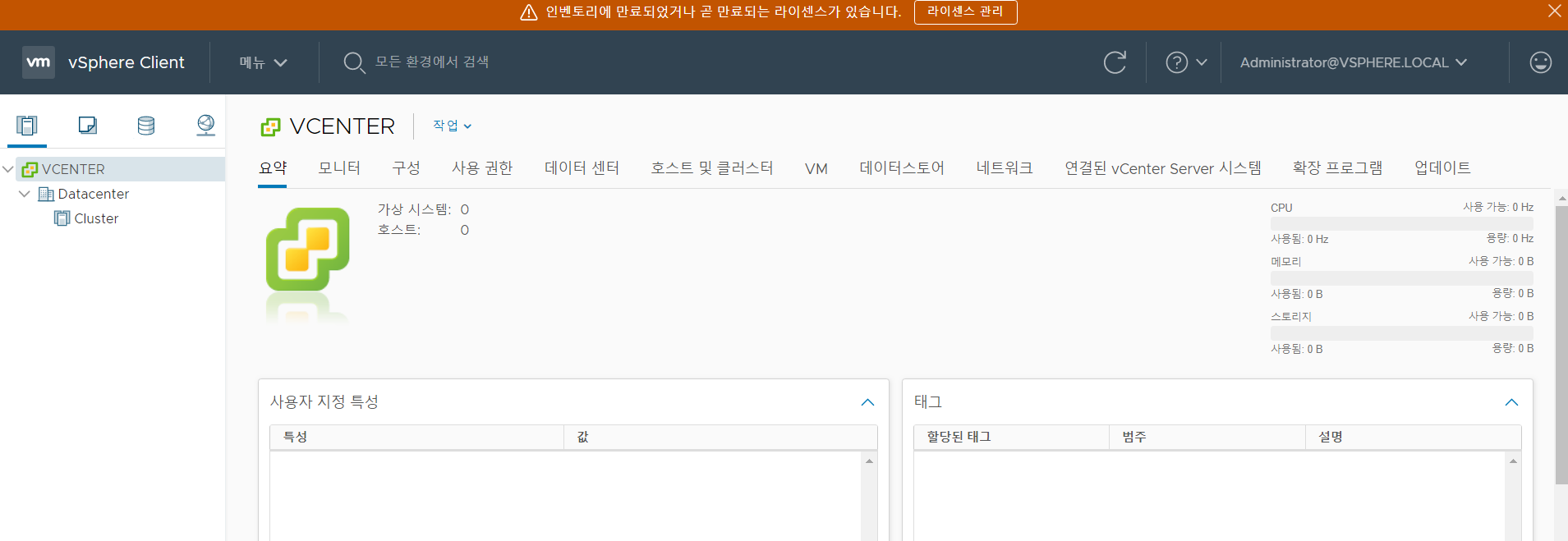Click the license warning triangle icon
The height and width of the screenshot is (541, 1568).
[529, 12]
